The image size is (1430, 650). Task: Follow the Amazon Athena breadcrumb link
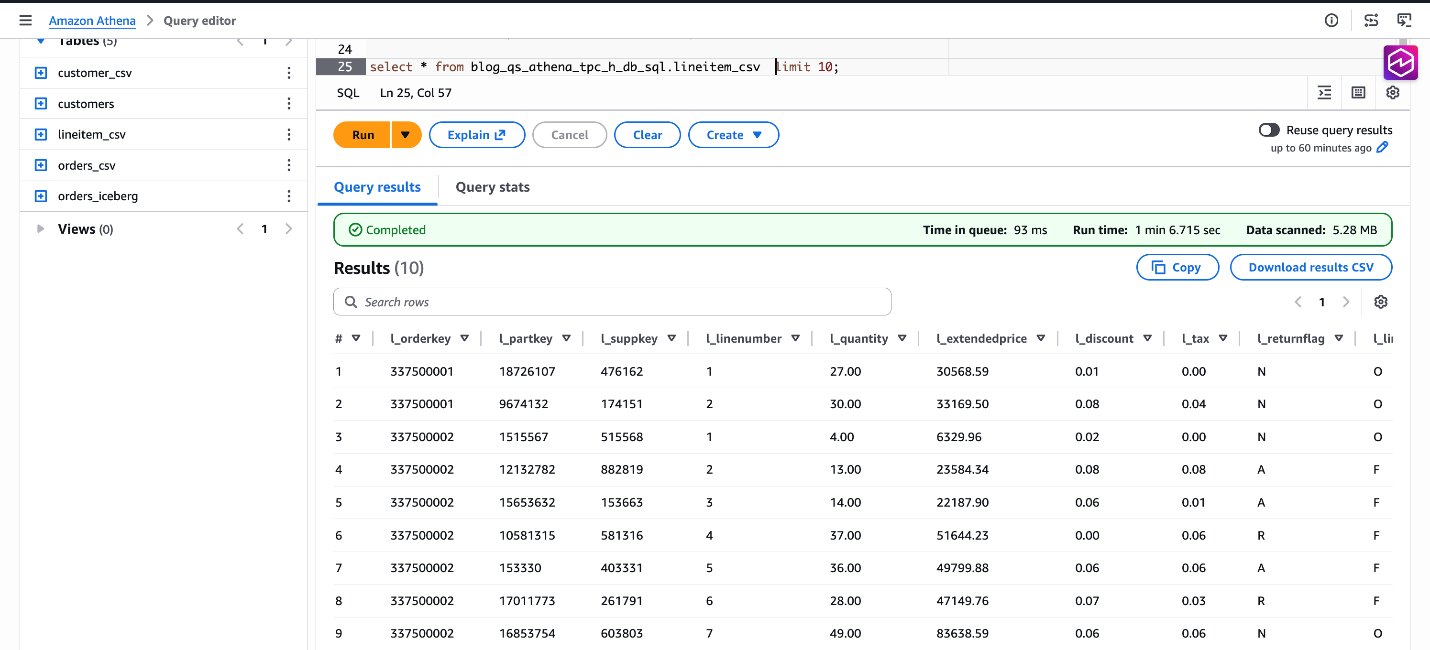pos(92,20)
